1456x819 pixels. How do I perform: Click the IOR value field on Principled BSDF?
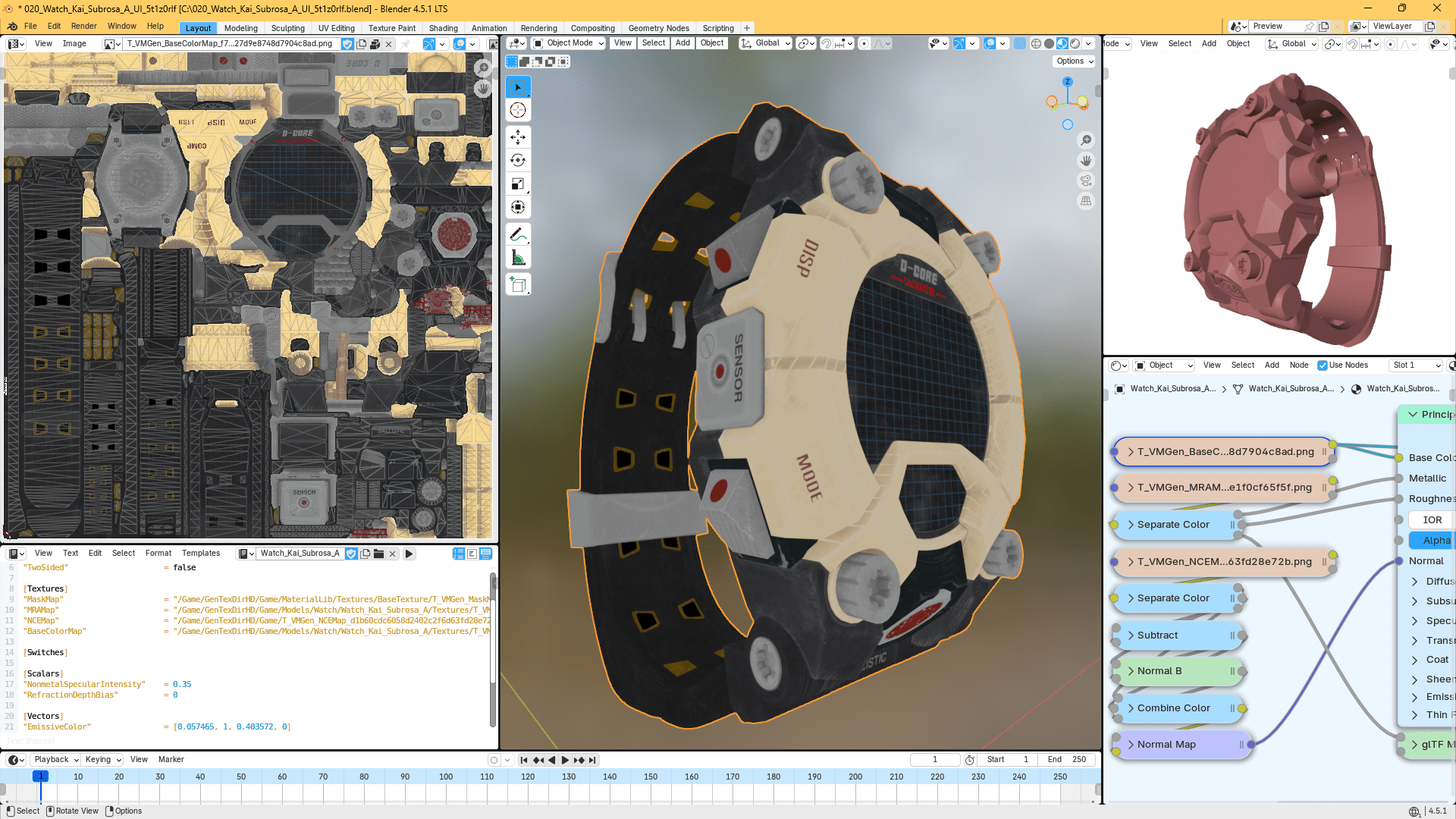pyautogui.click(x=1432, y=520)
